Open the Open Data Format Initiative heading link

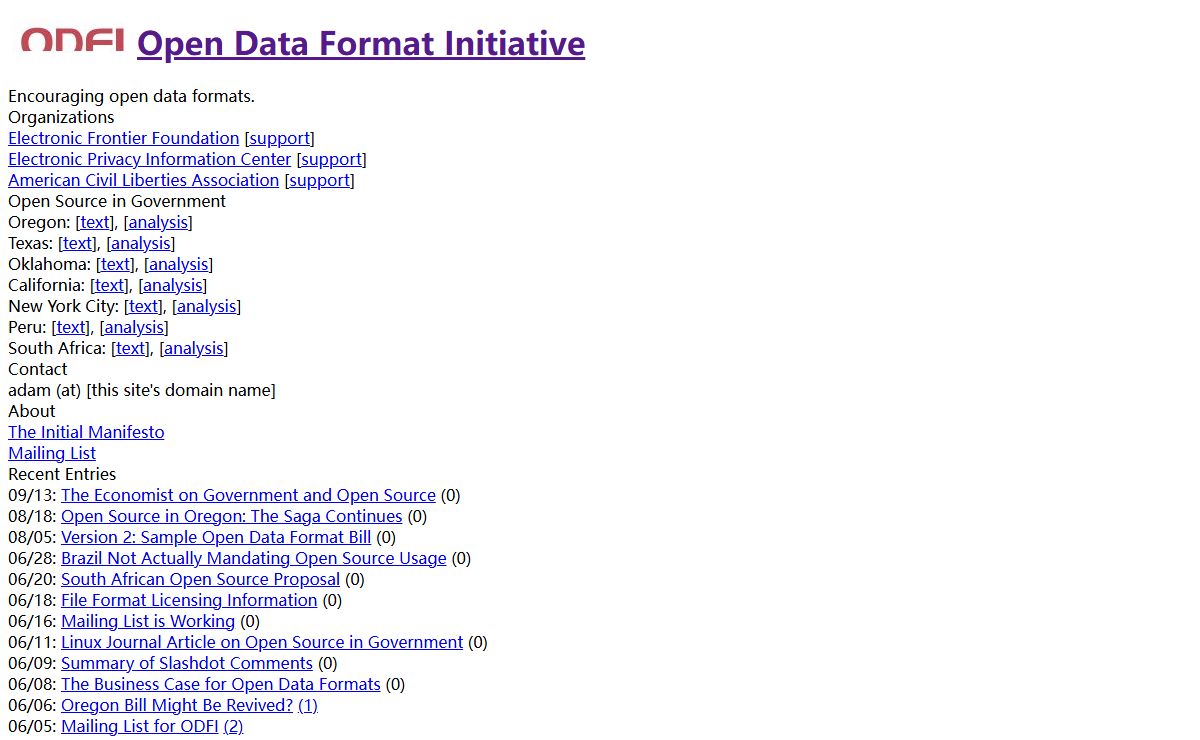click(361, 44)
